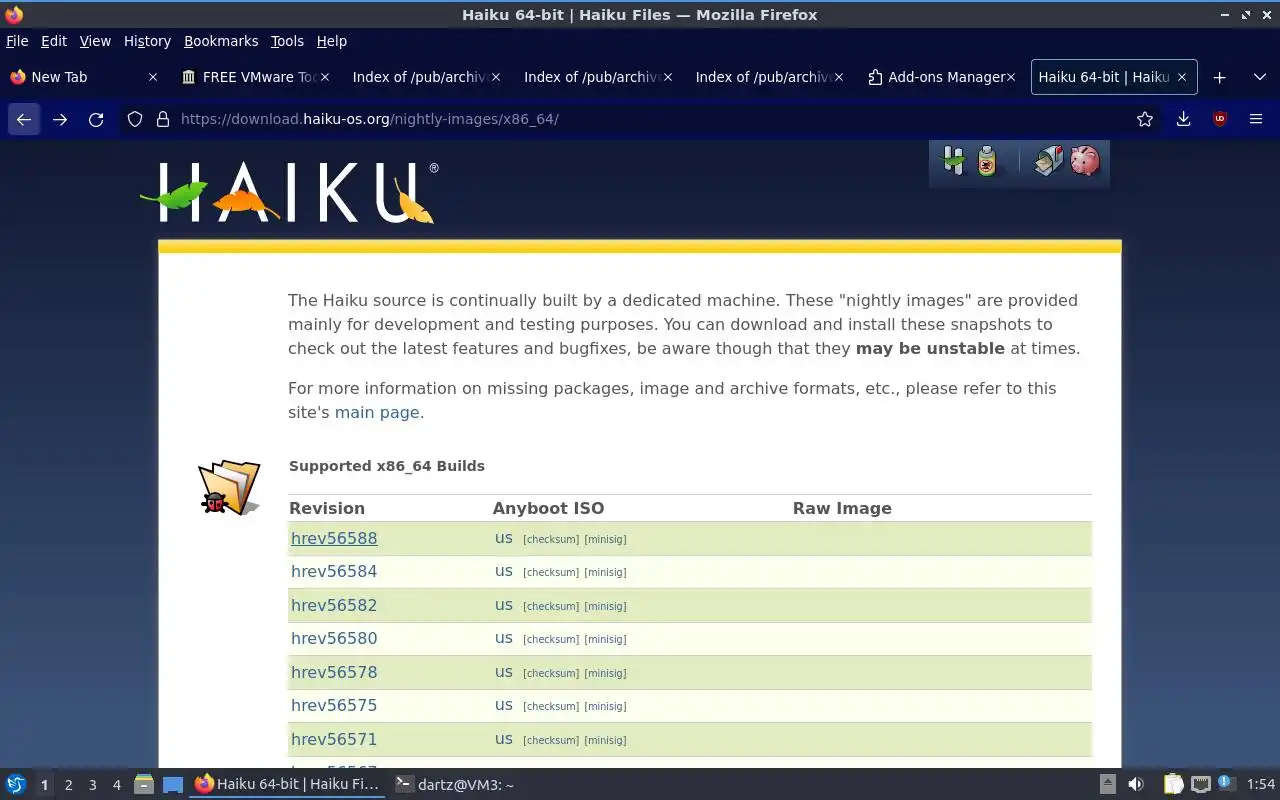Click the pink piggy bank donate icon
1280x800 pixels.
1085,161
